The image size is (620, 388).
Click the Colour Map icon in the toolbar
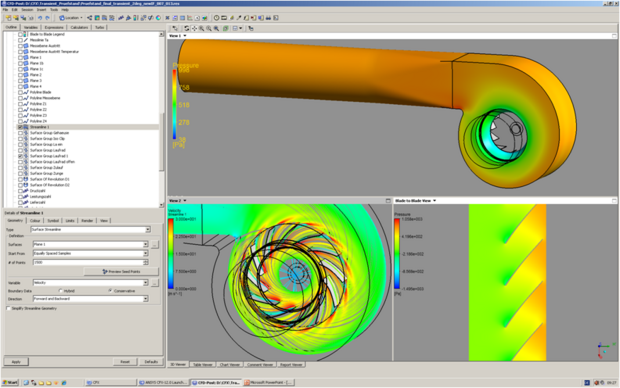click(x=158, y=18)
